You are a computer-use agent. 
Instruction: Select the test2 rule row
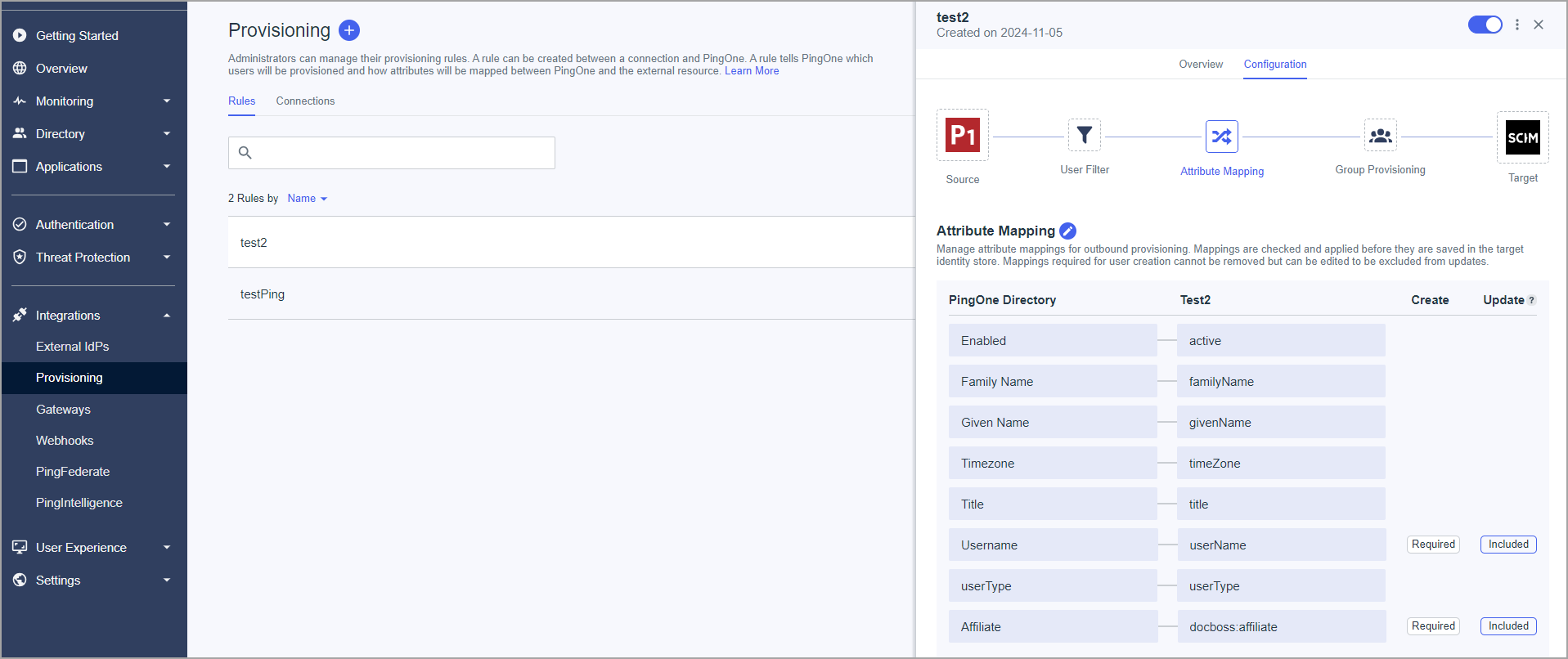[571, 242]
